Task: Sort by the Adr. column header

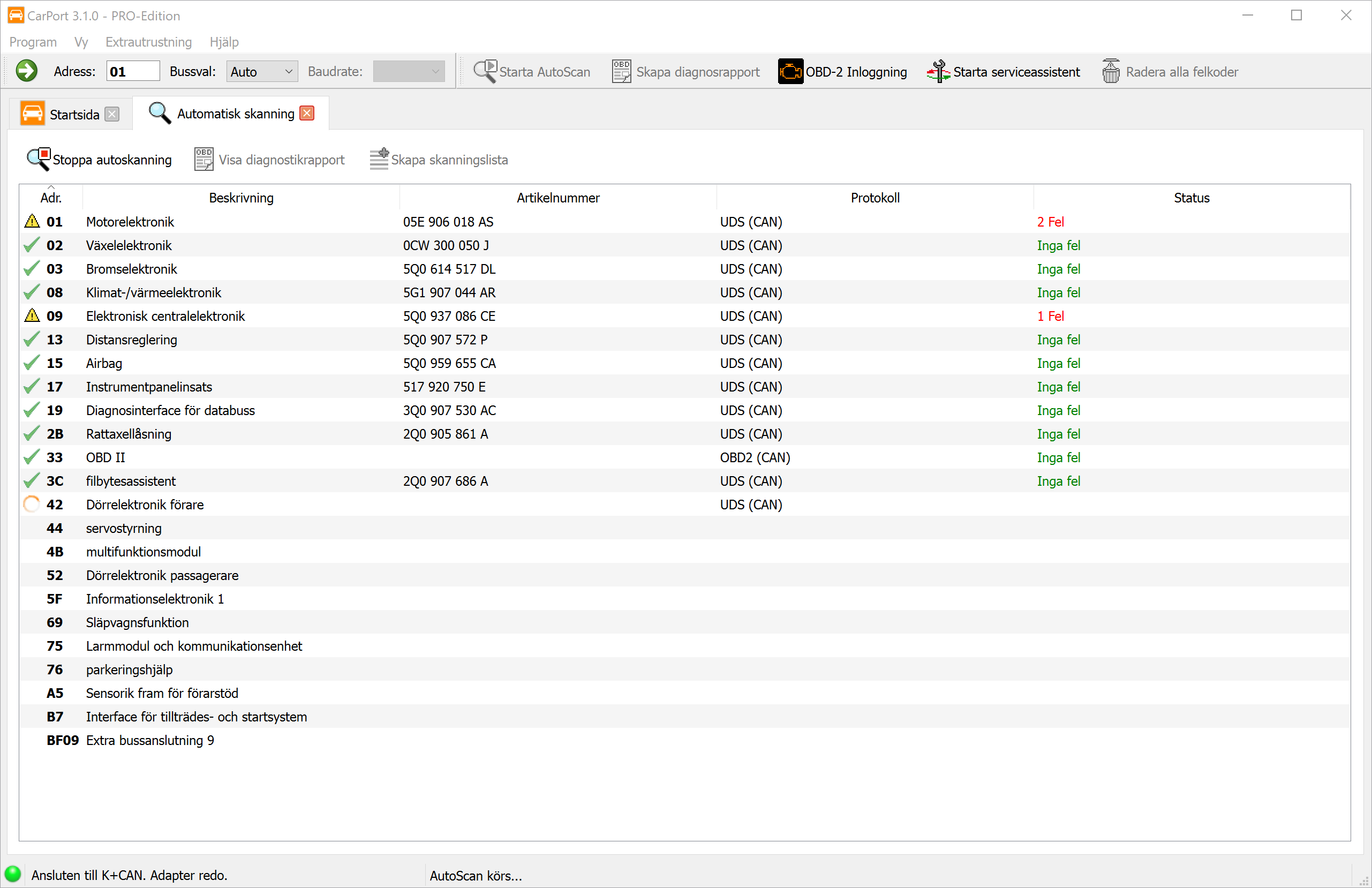Action: [x=51, y=198]
